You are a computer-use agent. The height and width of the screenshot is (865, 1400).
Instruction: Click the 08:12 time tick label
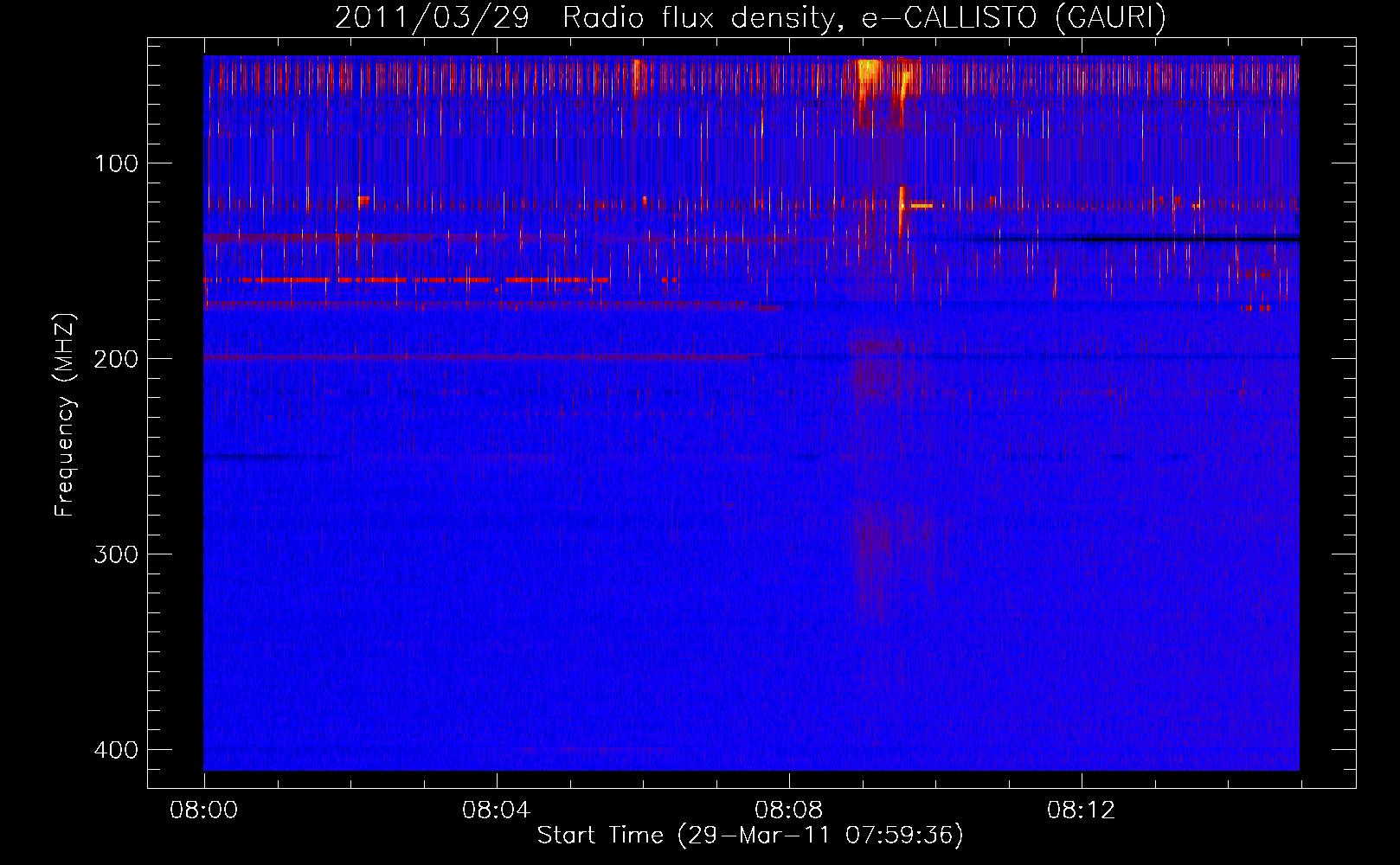coord(1081,811)
